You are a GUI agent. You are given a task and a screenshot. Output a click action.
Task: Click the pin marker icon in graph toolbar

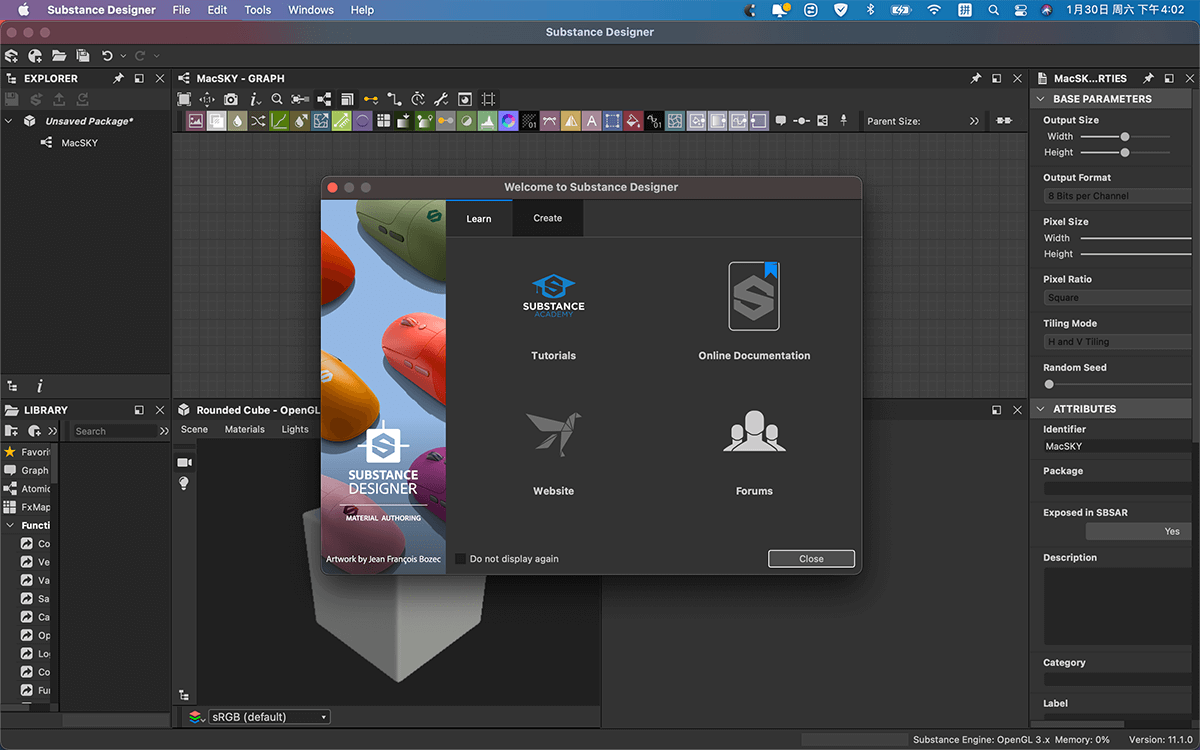(843, 121)
